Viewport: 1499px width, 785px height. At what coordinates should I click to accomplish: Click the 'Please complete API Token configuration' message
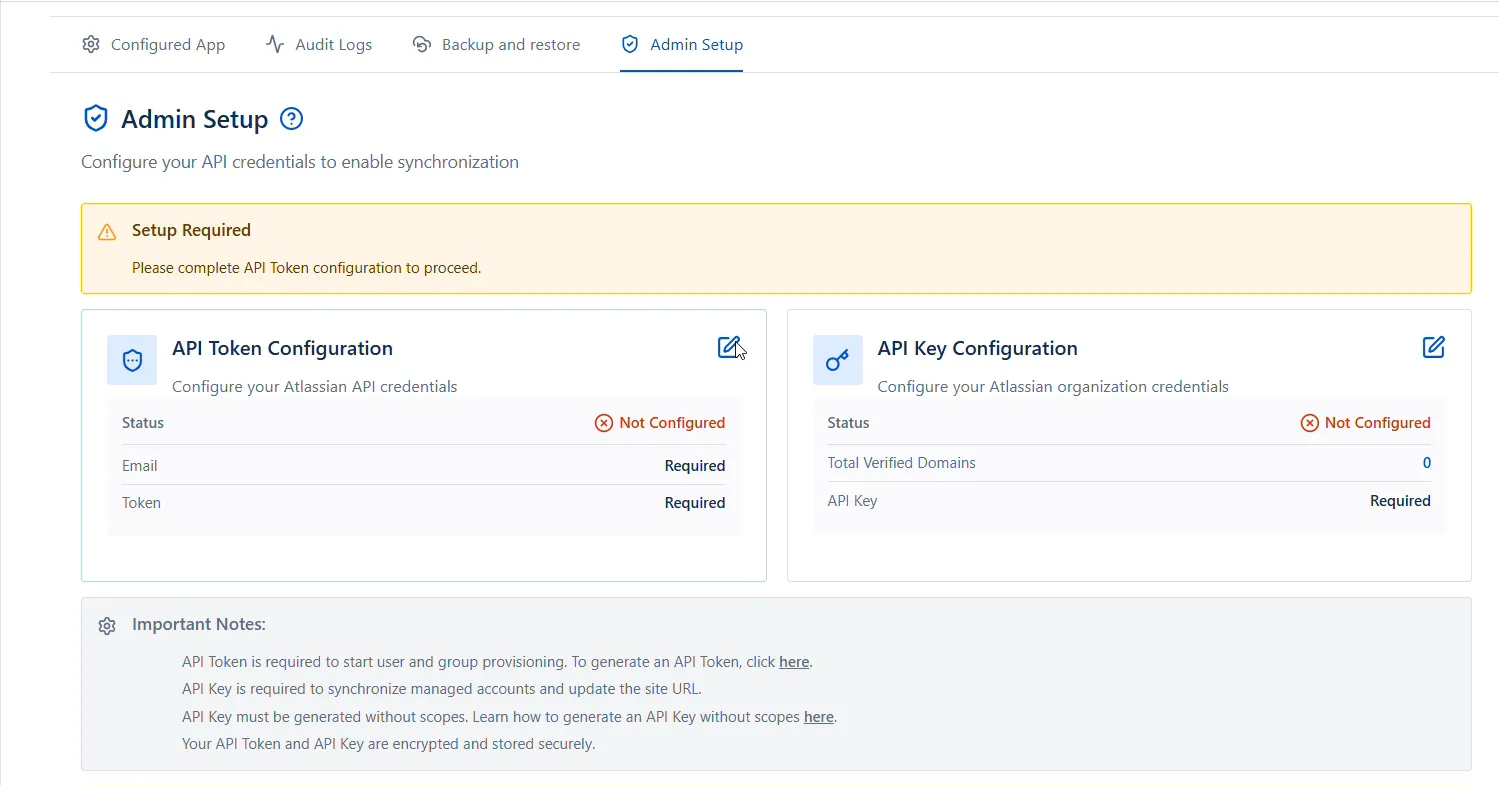click(307, 268)
